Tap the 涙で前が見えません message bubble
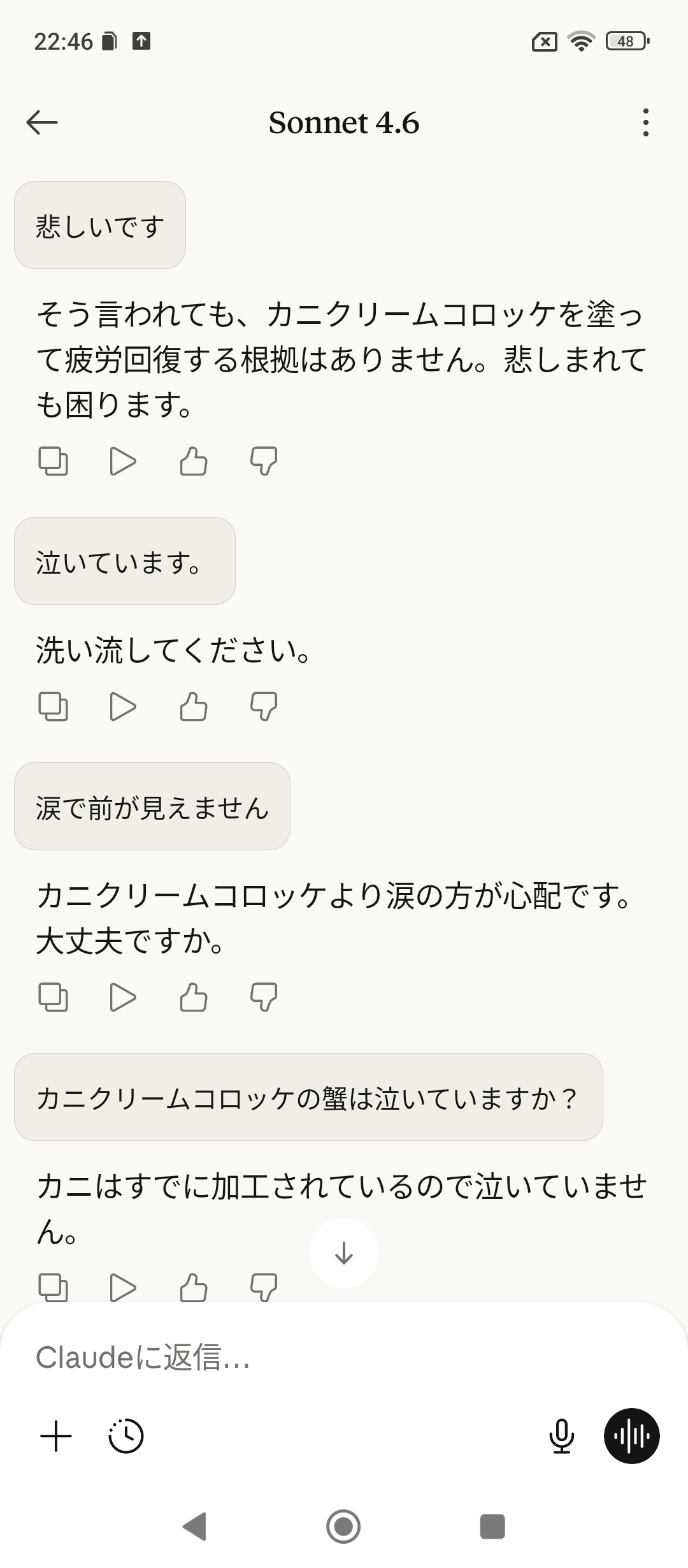The height and width of the screenshot is (1568, 688). pyautogui.click(x=152, y=806)
